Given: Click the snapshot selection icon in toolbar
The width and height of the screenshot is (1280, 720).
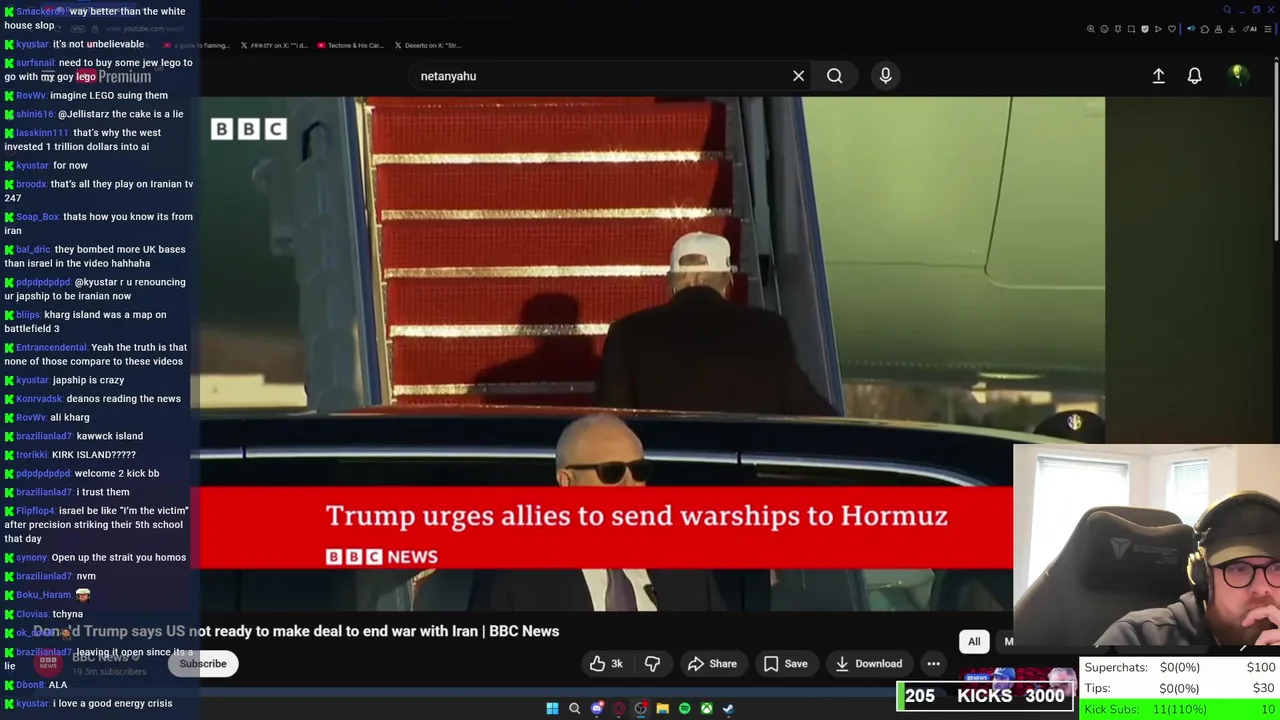Looking at the screenshot, I should point(1131,29).
